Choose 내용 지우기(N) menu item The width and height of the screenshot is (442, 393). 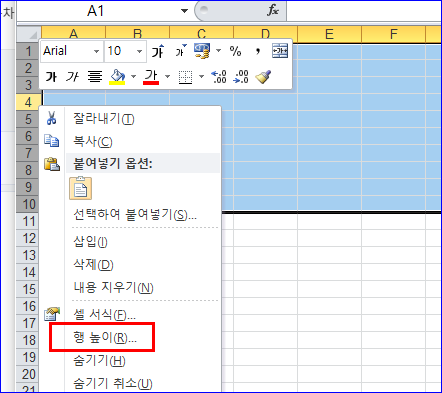(x=113, y=287)
